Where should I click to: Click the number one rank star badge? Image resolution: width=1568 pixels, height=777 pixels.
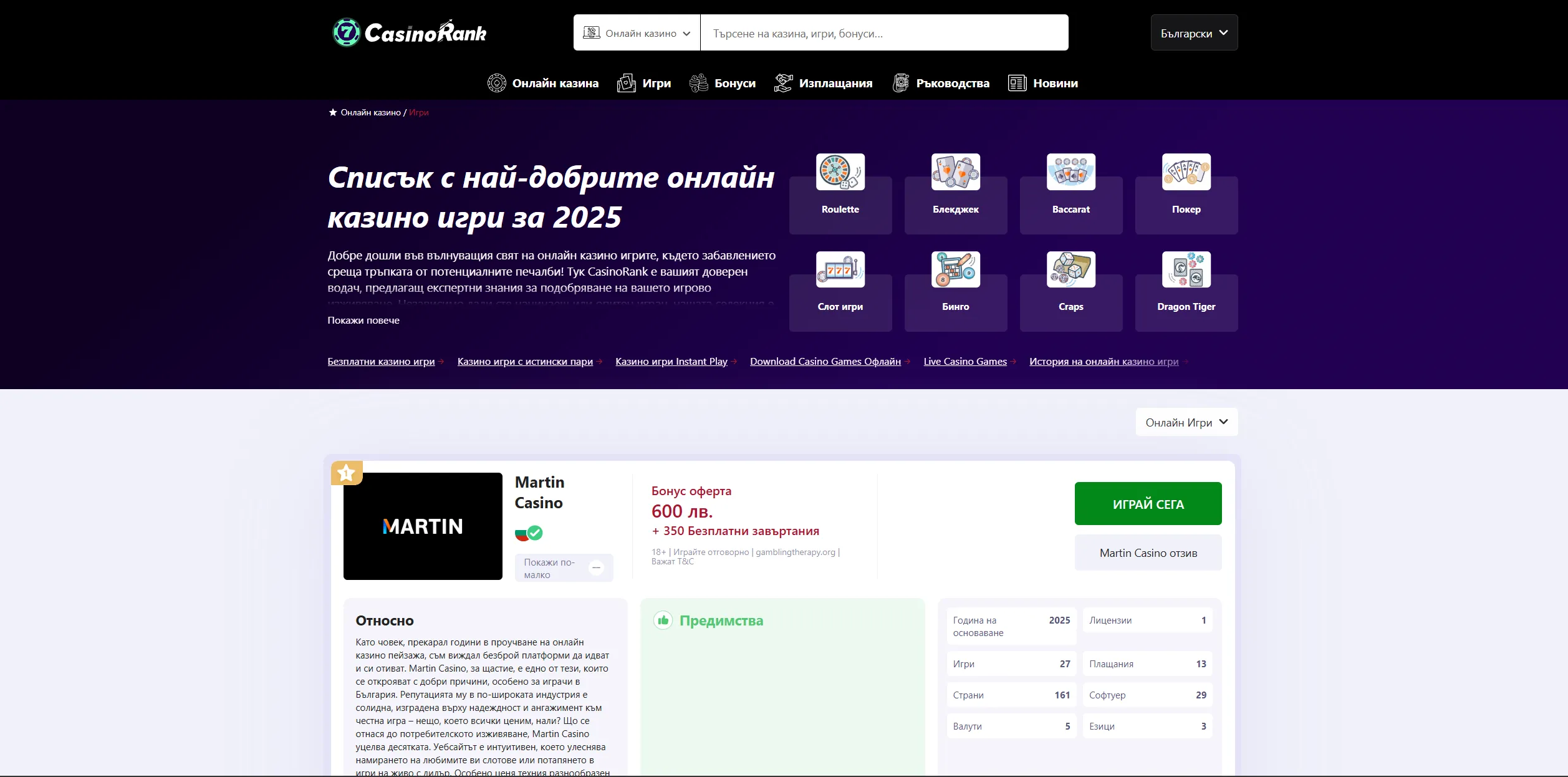point(347,473)
